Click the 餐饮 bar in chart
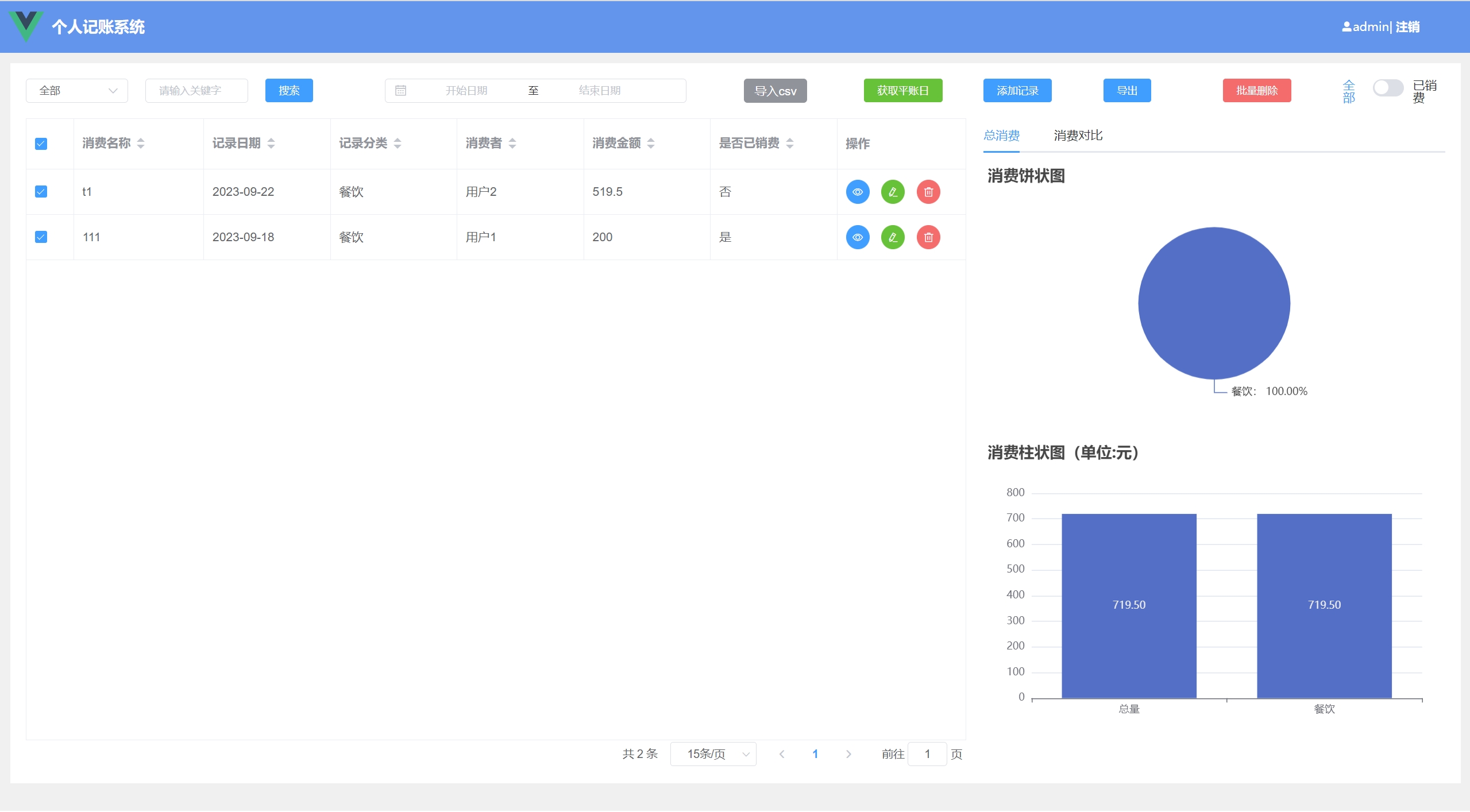This screenshot has height=812, width=1470. 1324,606
